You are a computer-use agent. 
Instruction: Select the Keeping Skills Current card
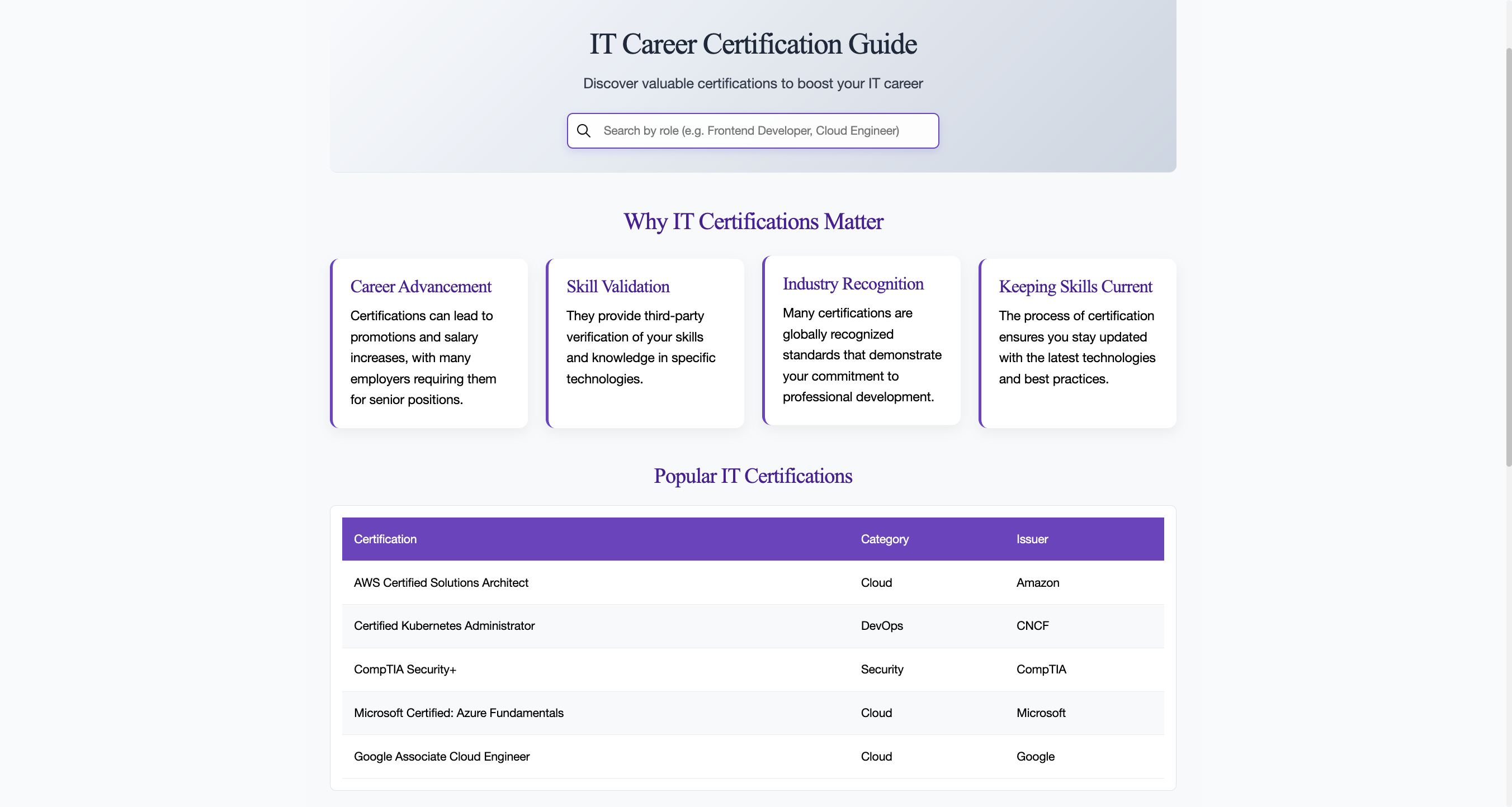coord(1077,343)
